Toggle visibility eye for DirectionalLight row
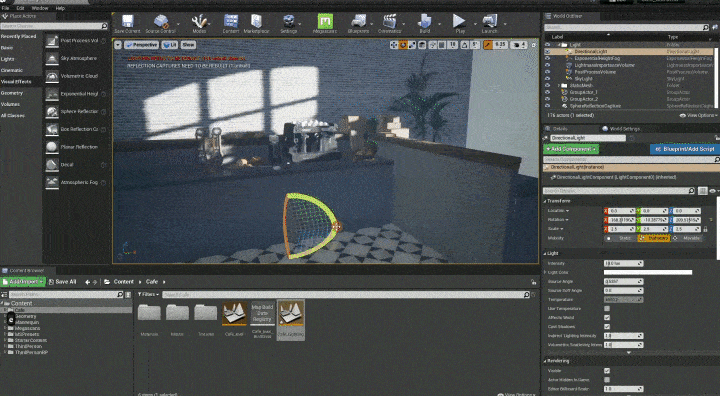This screenshot has width=720, height=396. tap(547, 51)
